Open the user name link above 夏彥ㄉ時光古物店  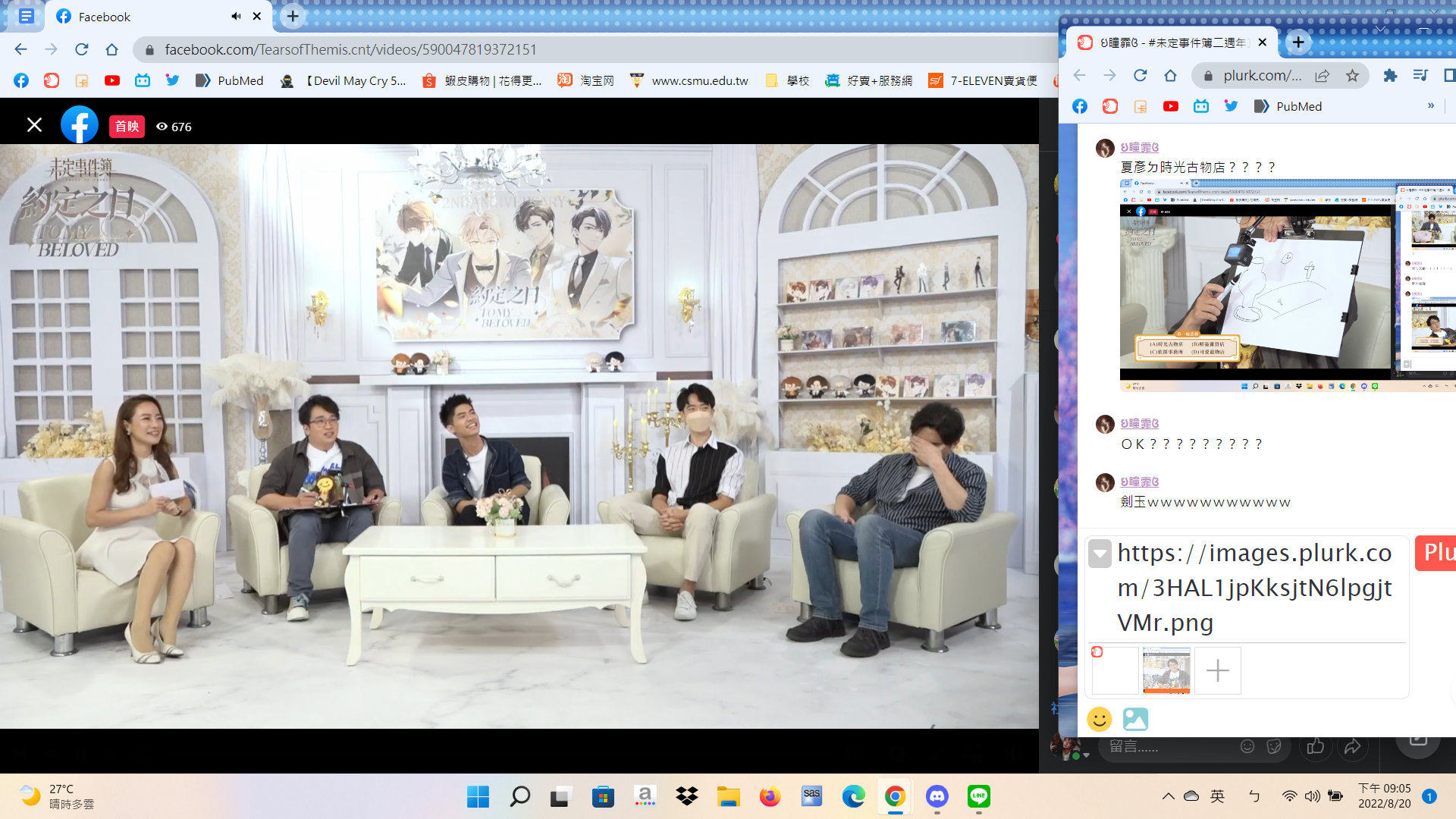coord(1140,147)
